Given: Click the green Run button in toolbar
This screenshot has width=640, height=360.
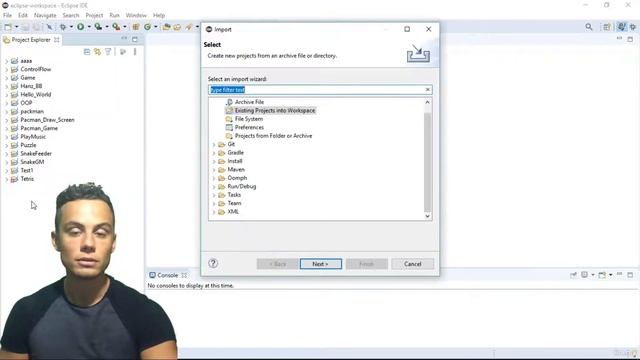Looking at the screenshot, I should pyautogui.click(x=80, y=27).
